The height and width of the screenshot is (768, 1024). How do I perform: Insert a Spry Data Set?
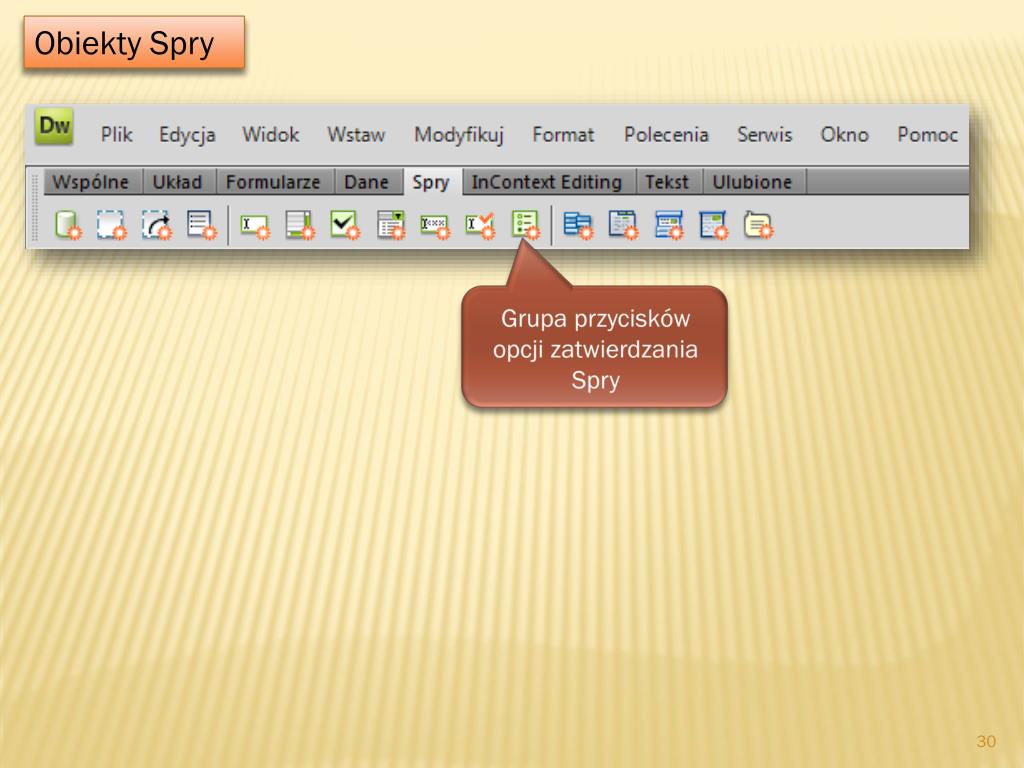68,225
